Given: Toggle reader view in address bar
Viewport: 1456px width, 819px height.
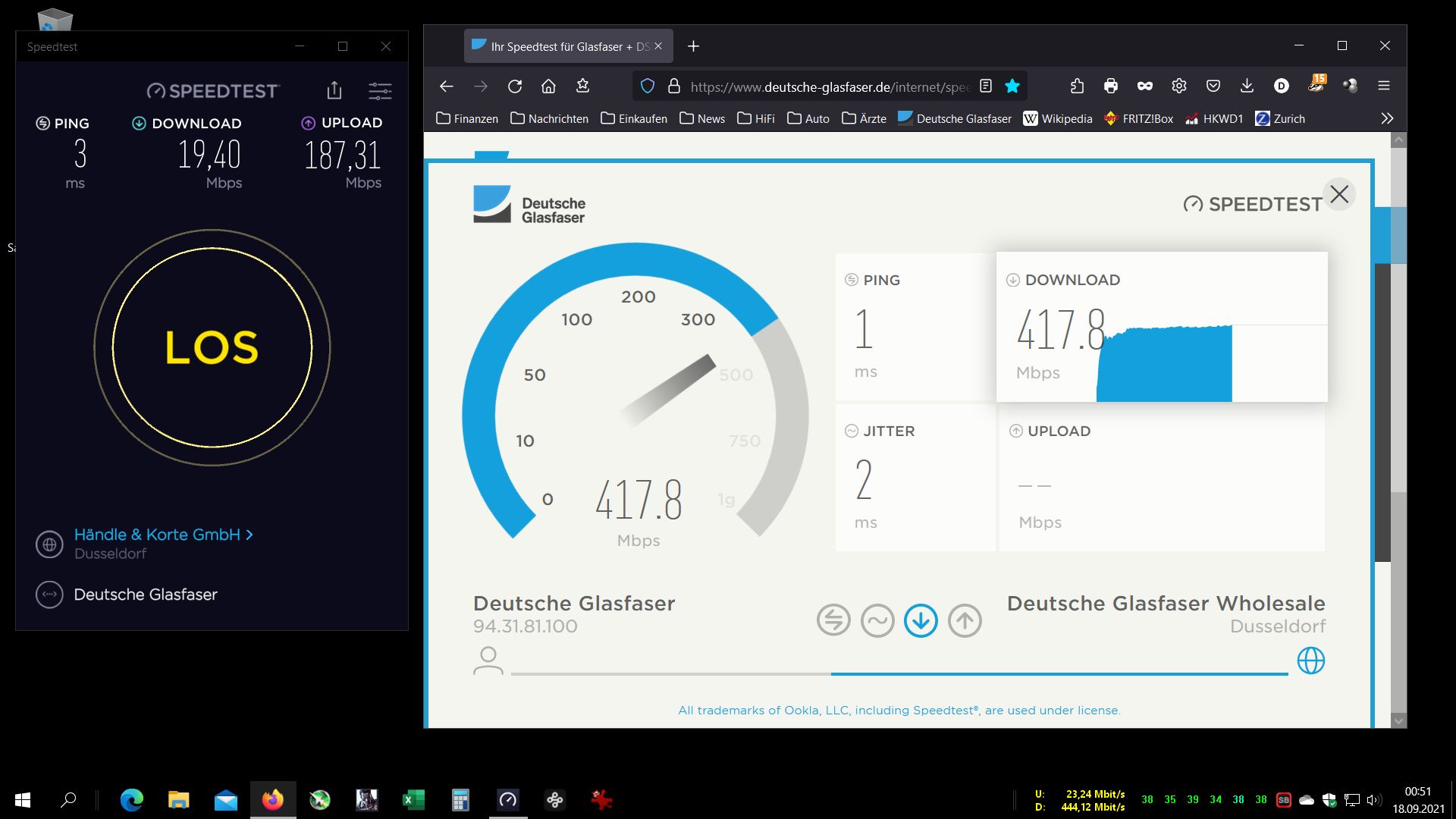Looking at the screenshot, I should [x=986, y=86].
